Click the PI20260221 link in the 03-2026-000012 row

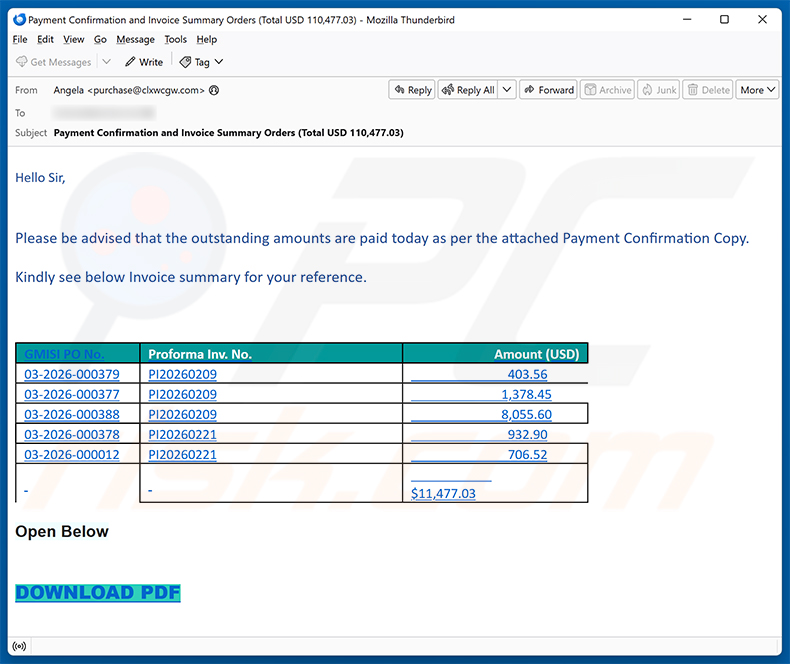pyautogui.click(x=182, y=455)
